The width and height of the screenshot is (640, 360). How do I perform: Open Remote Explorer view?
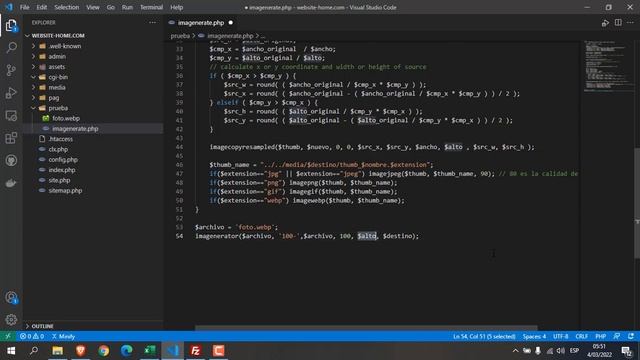[x=11, y=116]
